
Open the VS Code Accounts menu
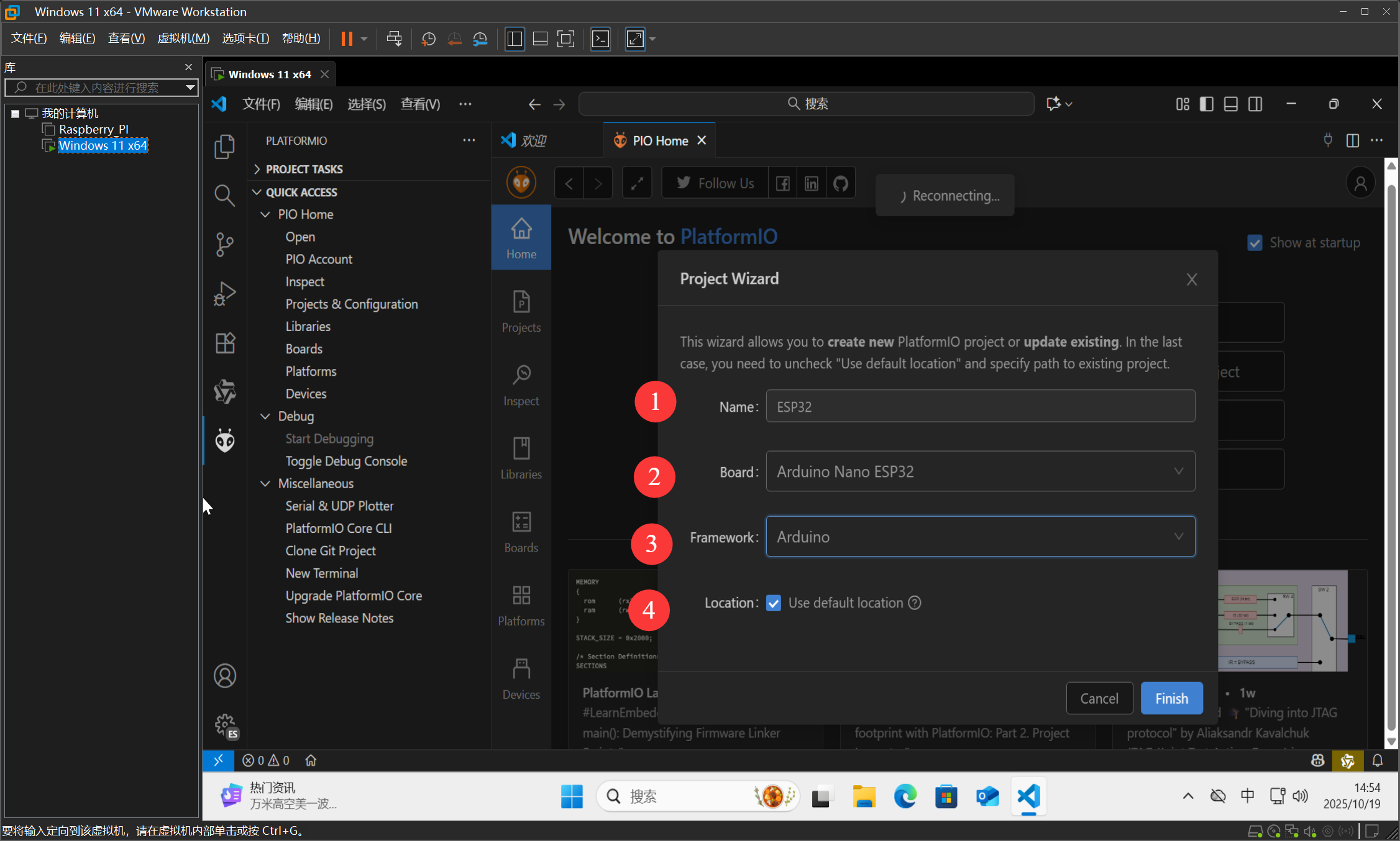[x=224, y=676]
